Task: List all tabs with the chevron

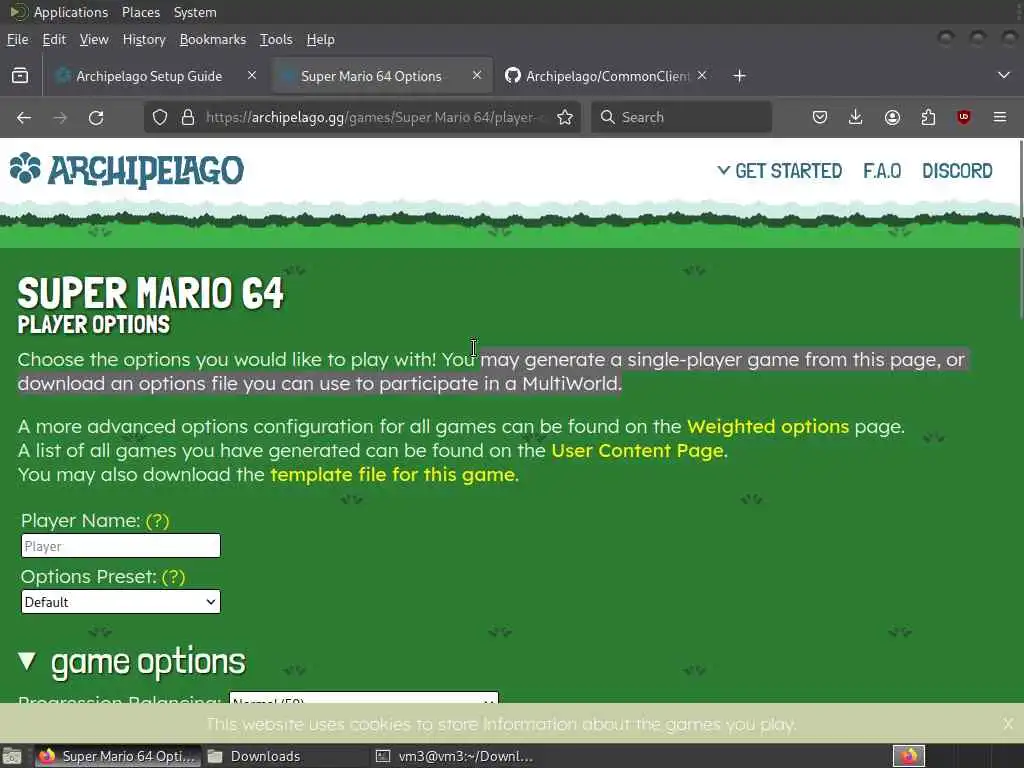Action: pos(1004,75)
